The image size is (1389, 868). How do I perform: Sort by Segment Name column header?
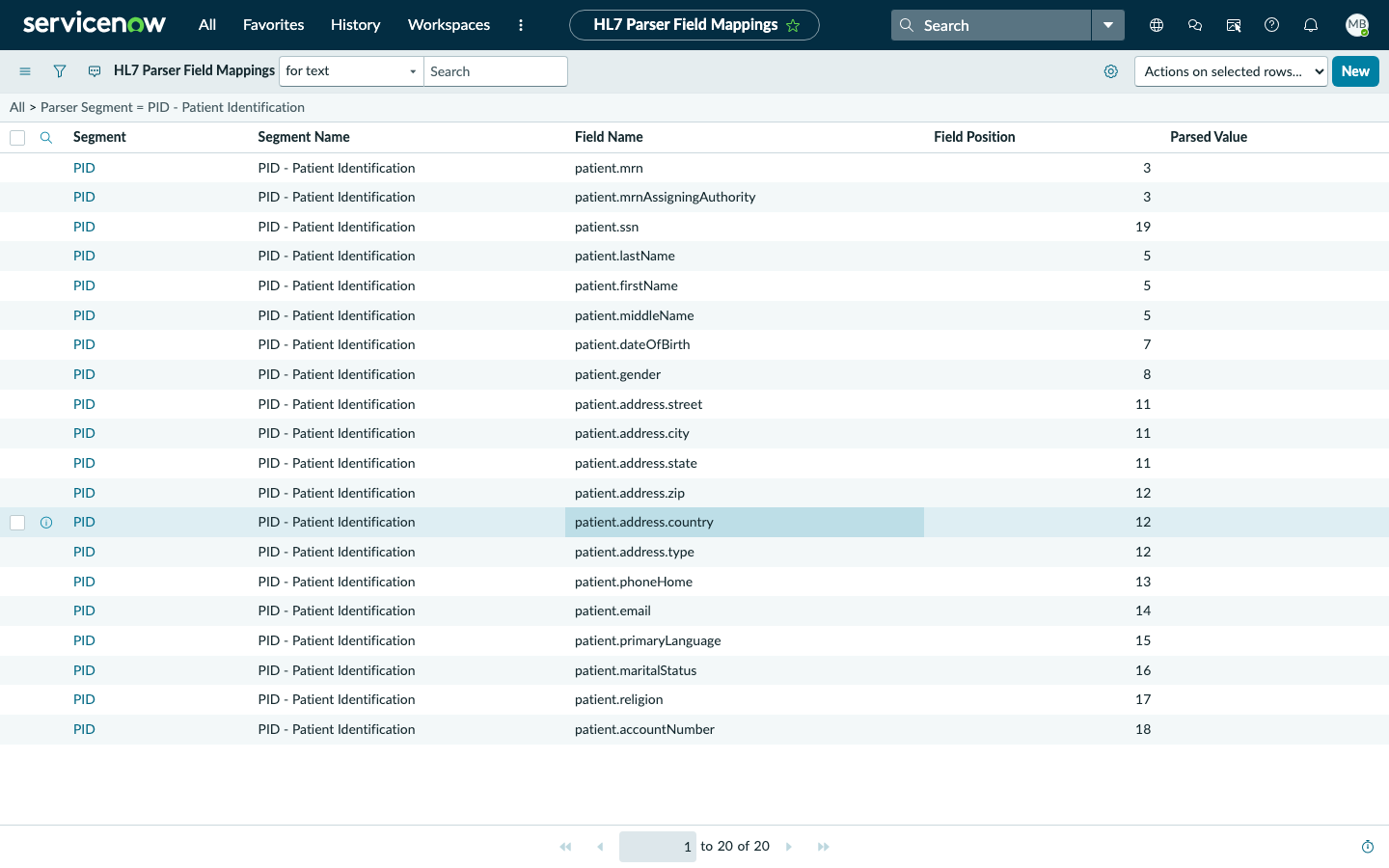click(x=304, y=137)
